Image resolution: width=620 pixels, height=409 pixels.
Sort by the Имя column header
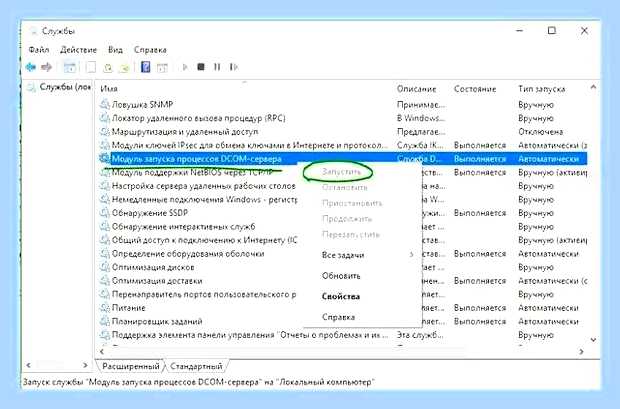coord(109,89)
